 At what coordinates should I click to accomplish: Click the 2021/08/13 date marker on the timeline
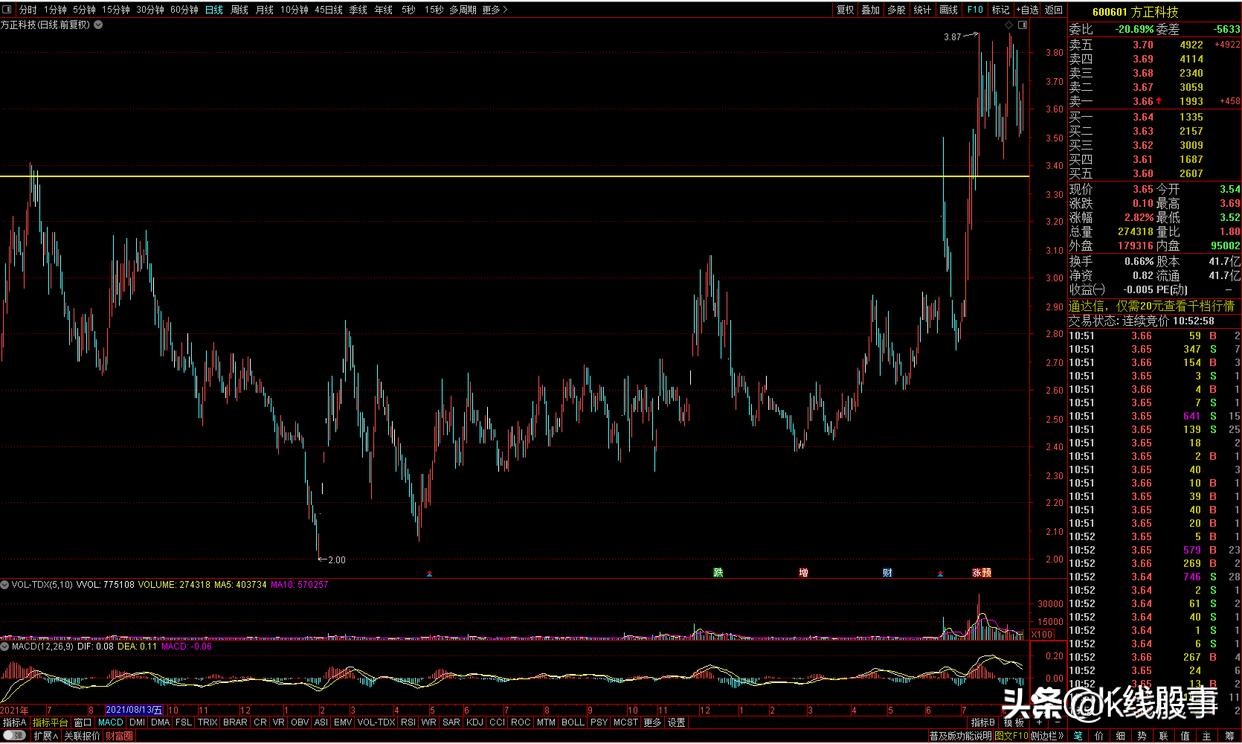coord(140,710)
